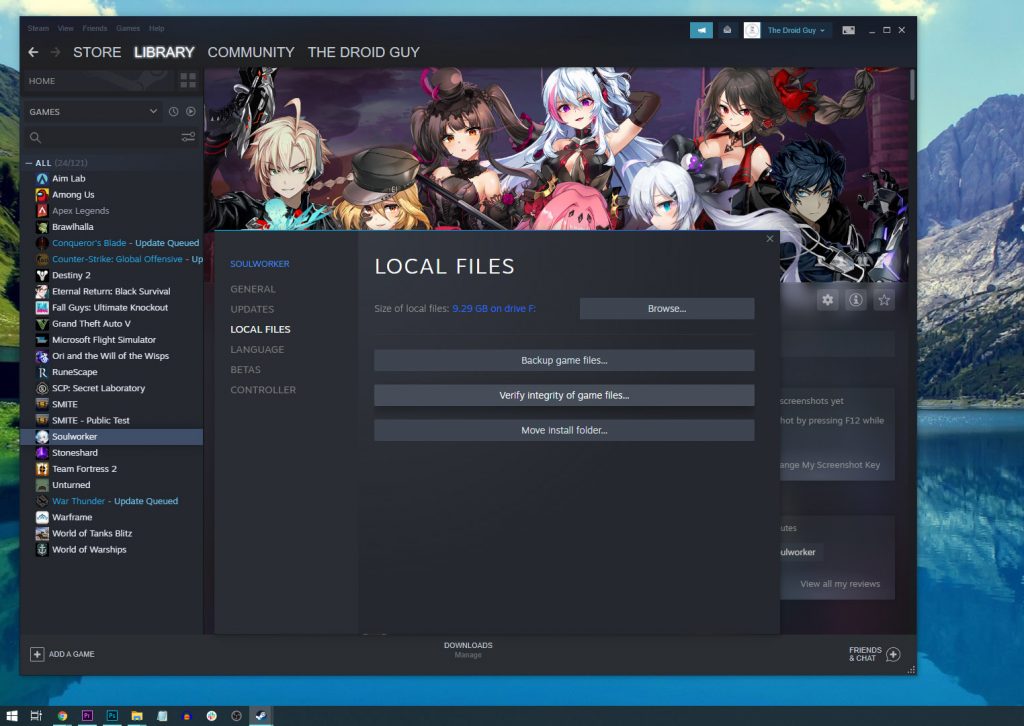Click the Destiny 2 game icon
This screenshot has height=726, width=1024.
tap(42, 276)
